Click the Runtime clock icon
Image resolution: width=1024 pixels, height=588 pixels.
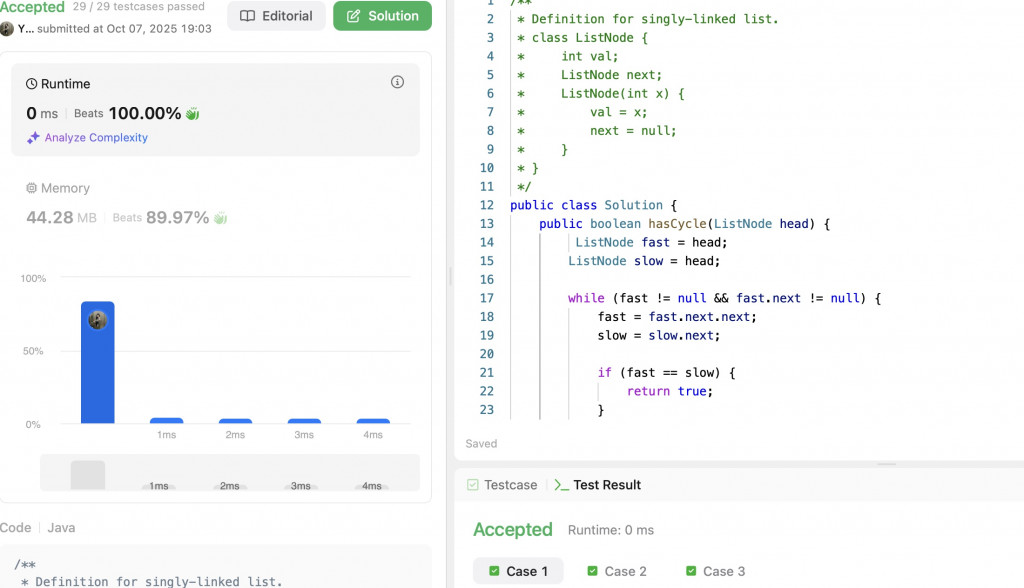click(31, 84)
